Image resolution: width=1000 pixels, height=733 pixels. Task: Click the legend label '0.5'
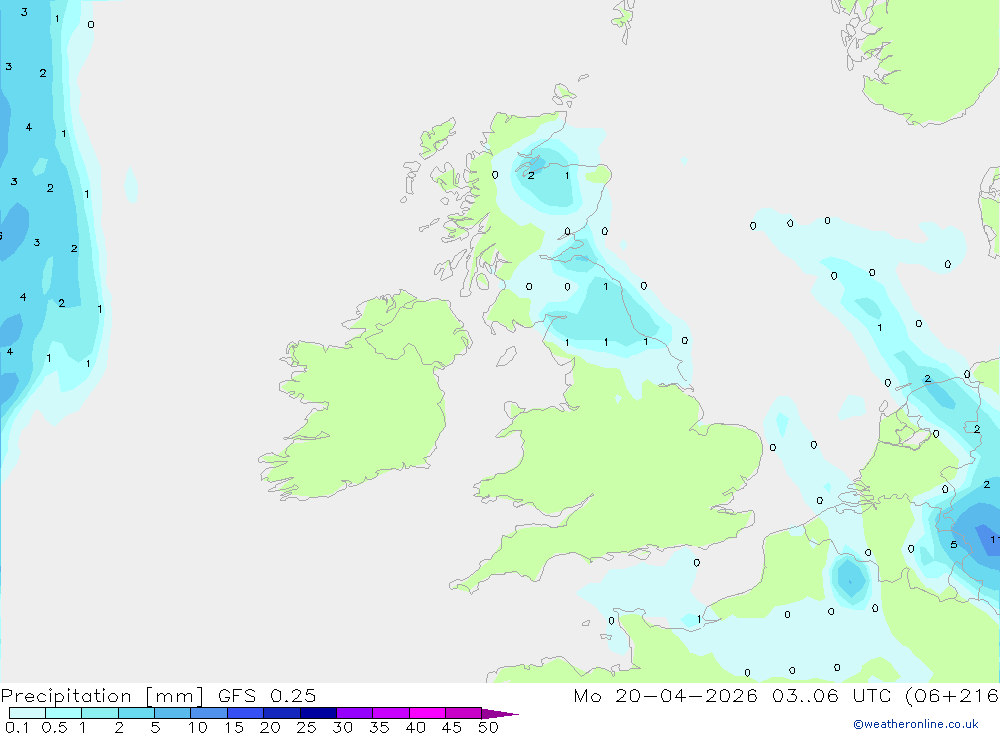54,727
